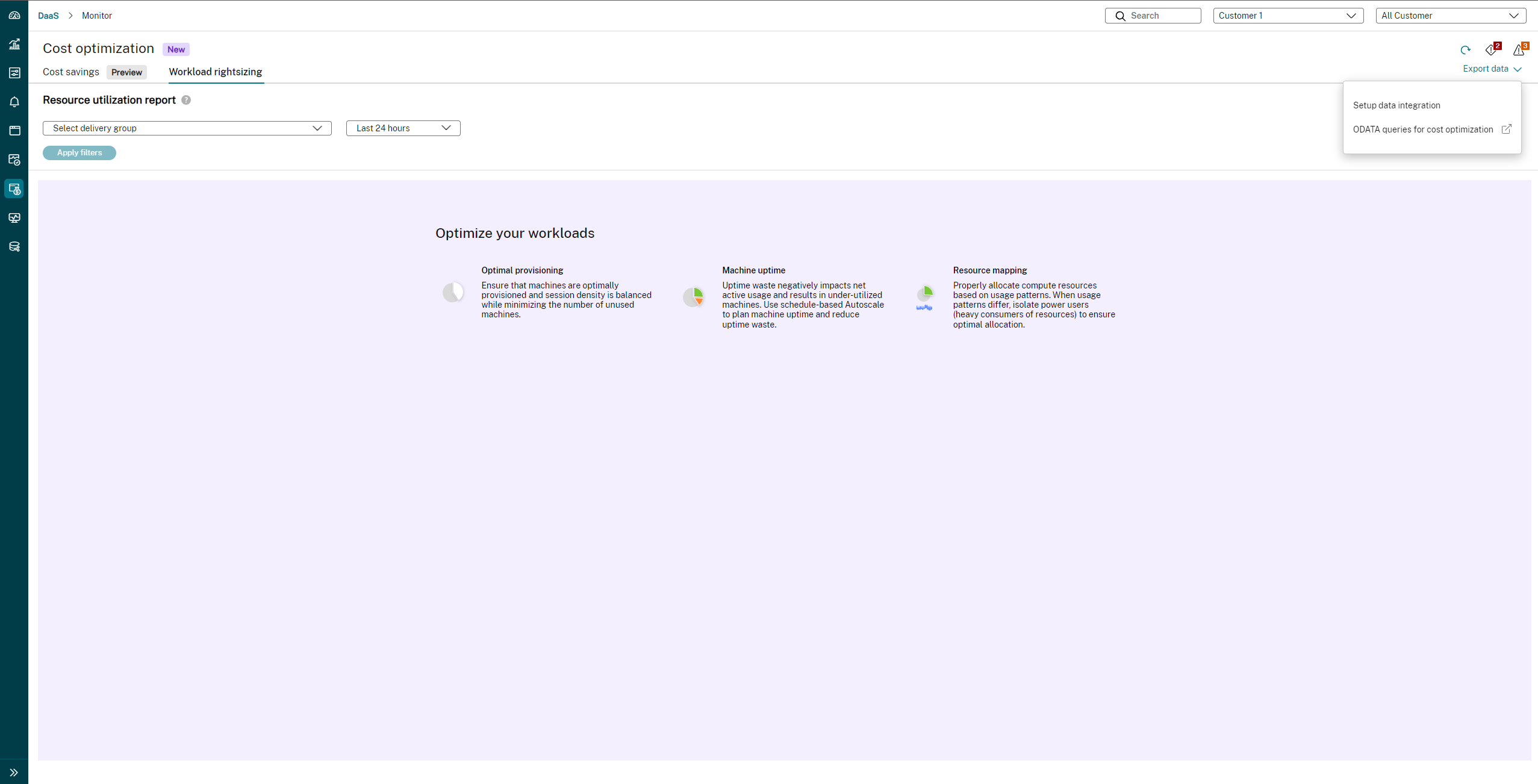1538x784 pixels.
Task: Click the Optimal provisioning pie icon
Action: (453, 292)
